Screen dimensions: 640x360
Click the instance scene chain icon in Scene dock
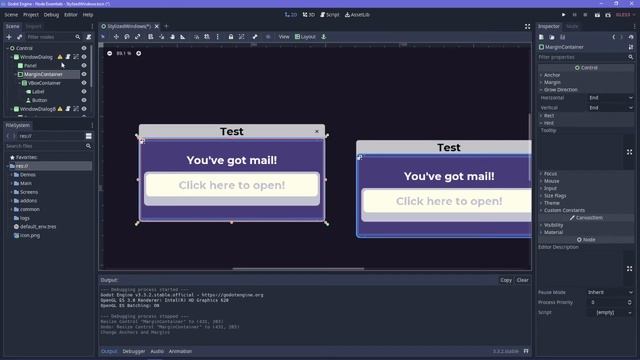(x=19, y=37)
